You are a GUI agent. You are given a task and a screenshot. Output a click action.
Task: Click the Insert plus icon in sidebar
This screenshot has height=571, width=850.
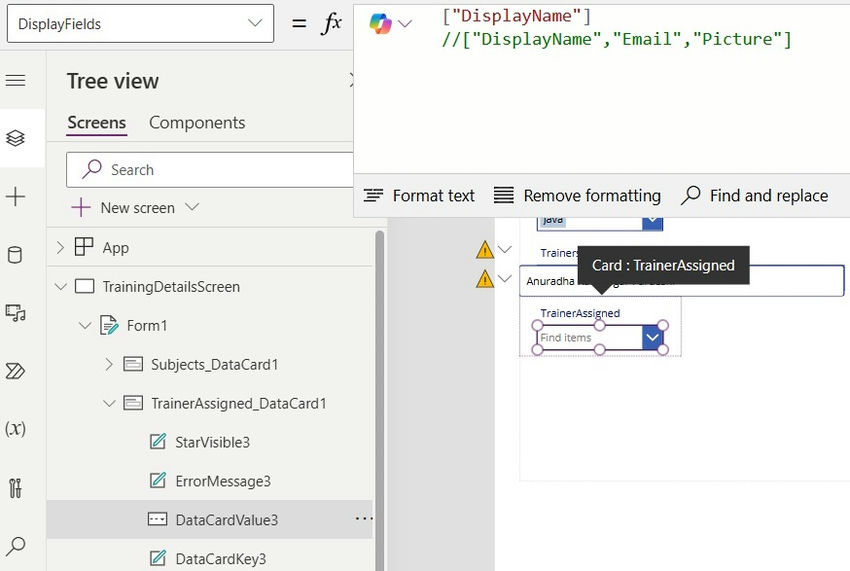click(15, 197)
